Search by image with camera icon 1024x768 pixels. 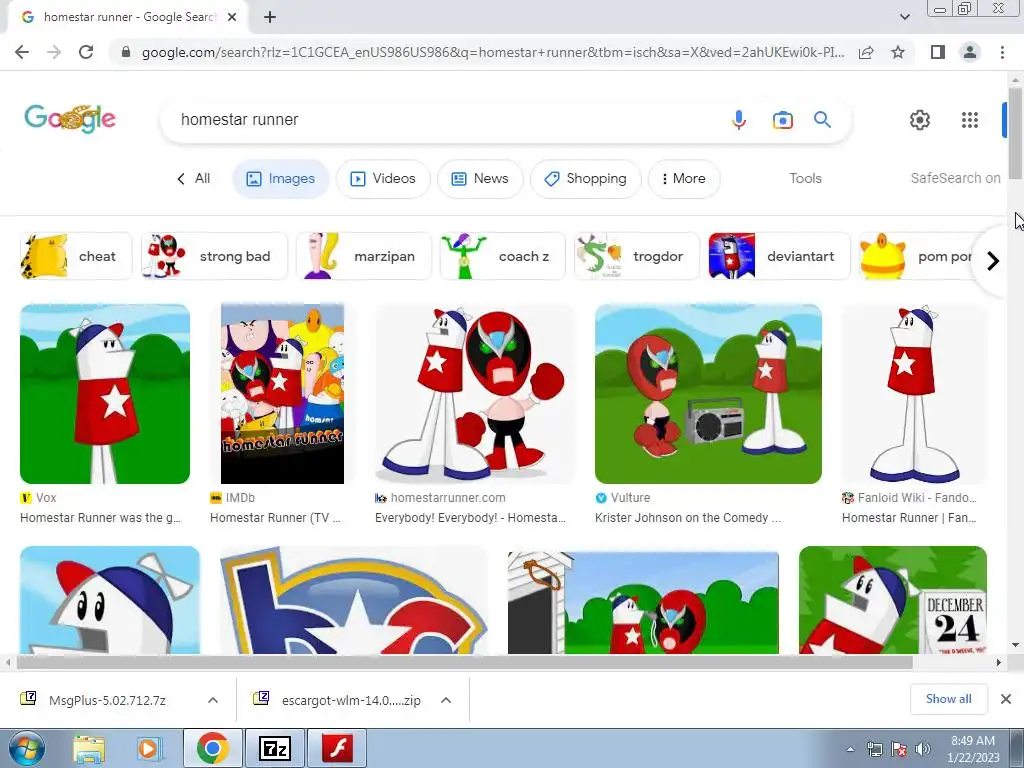[782, 120]
